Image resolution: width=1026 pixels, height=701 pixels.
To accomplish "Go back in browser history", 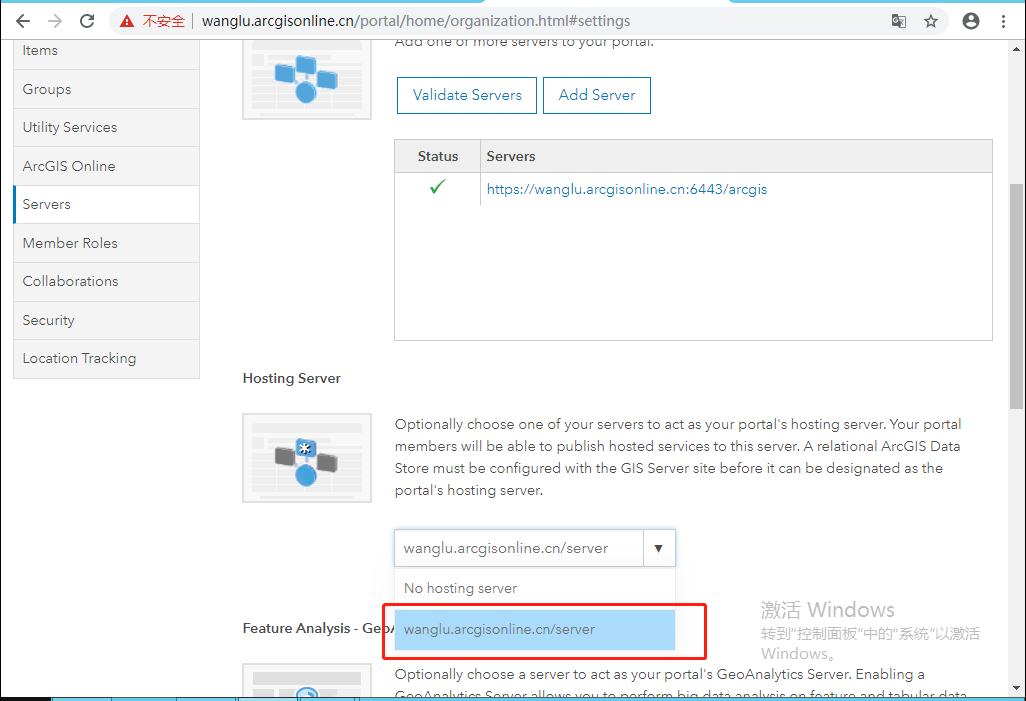I will 23,21.
